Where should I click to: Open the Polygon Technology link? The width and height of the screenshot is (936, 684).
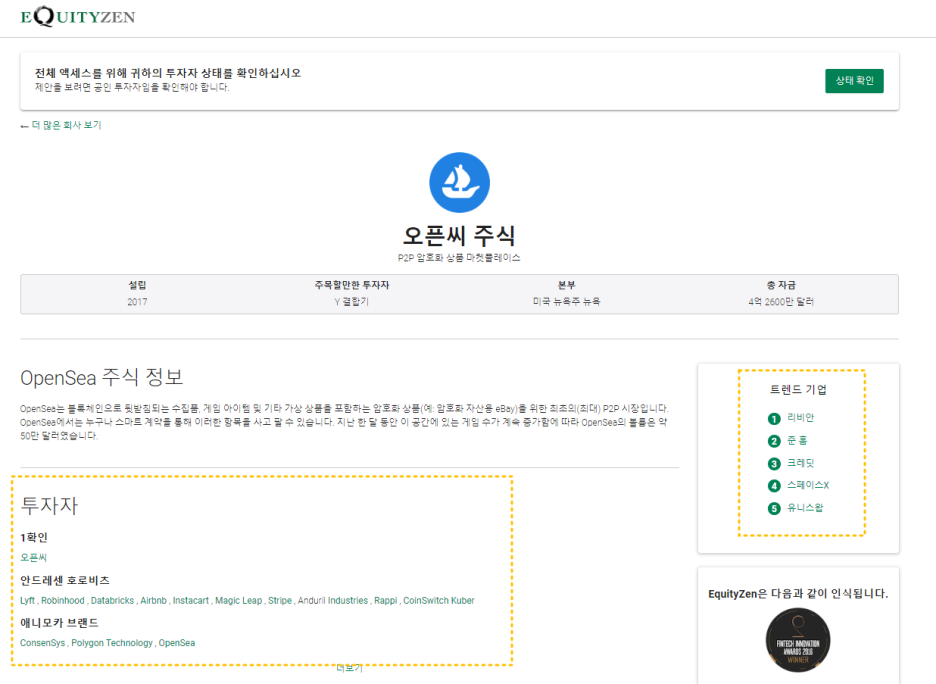click(x=112, y=643)
